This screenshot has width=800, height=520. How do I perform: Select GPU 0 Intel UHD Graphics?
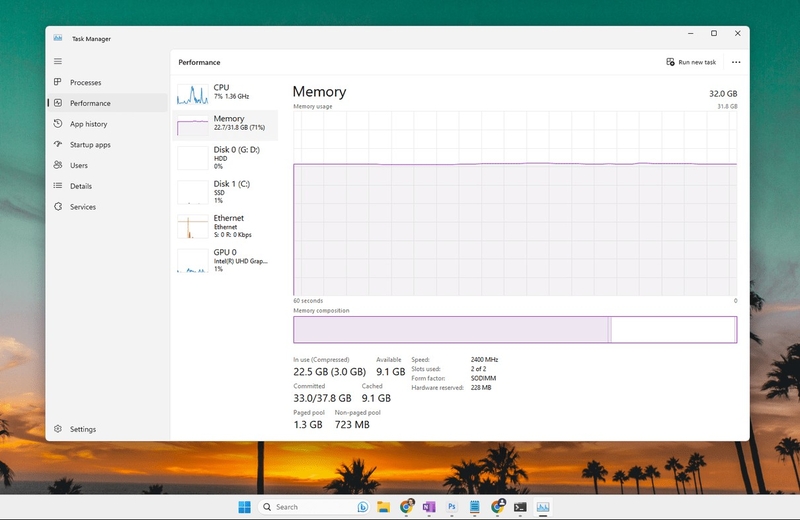coord(225,260)
